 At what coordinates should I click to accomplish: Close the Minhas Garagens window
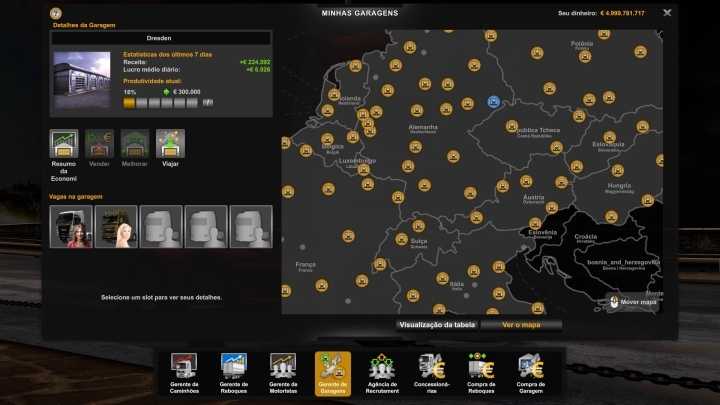coord(667,13)
